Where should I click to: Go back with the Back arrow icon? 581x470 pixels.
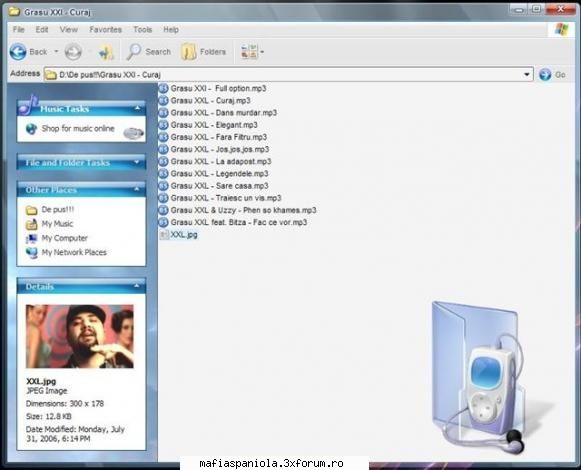18,52
